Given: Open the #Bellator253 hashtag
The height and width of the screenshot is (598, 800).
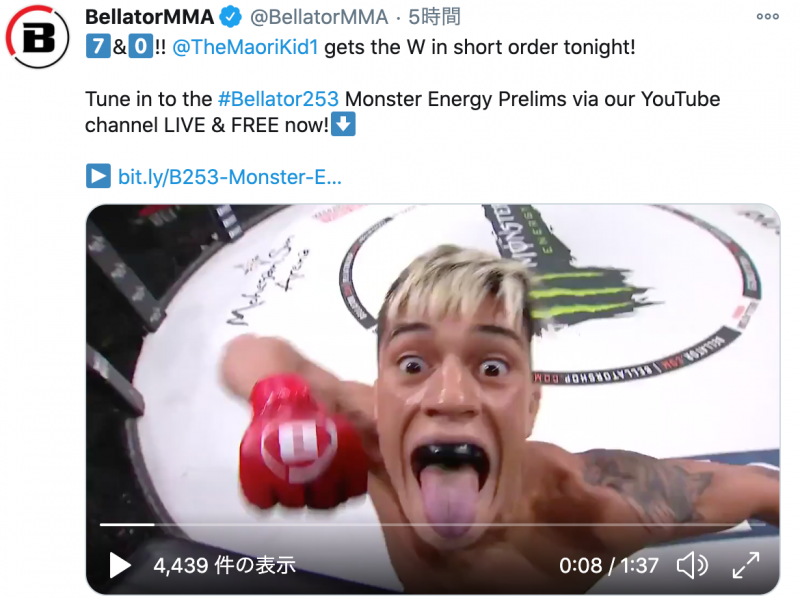Looking at the screenshot, I should coord(278,99).
